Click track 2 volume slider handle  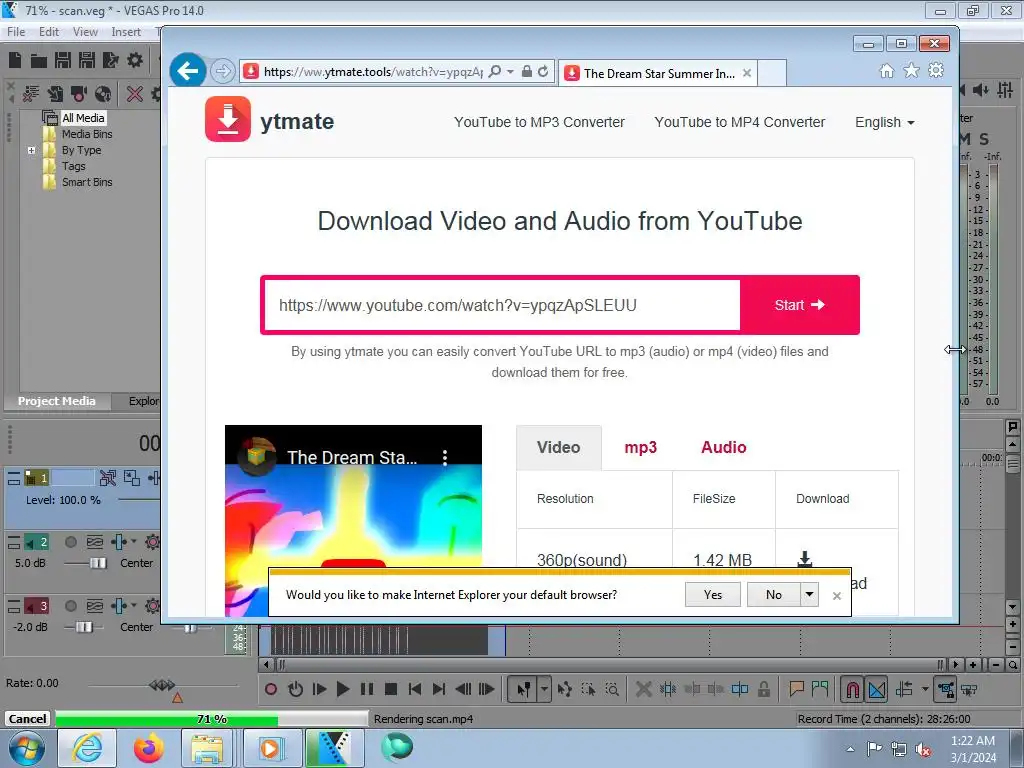pos(98,563)
